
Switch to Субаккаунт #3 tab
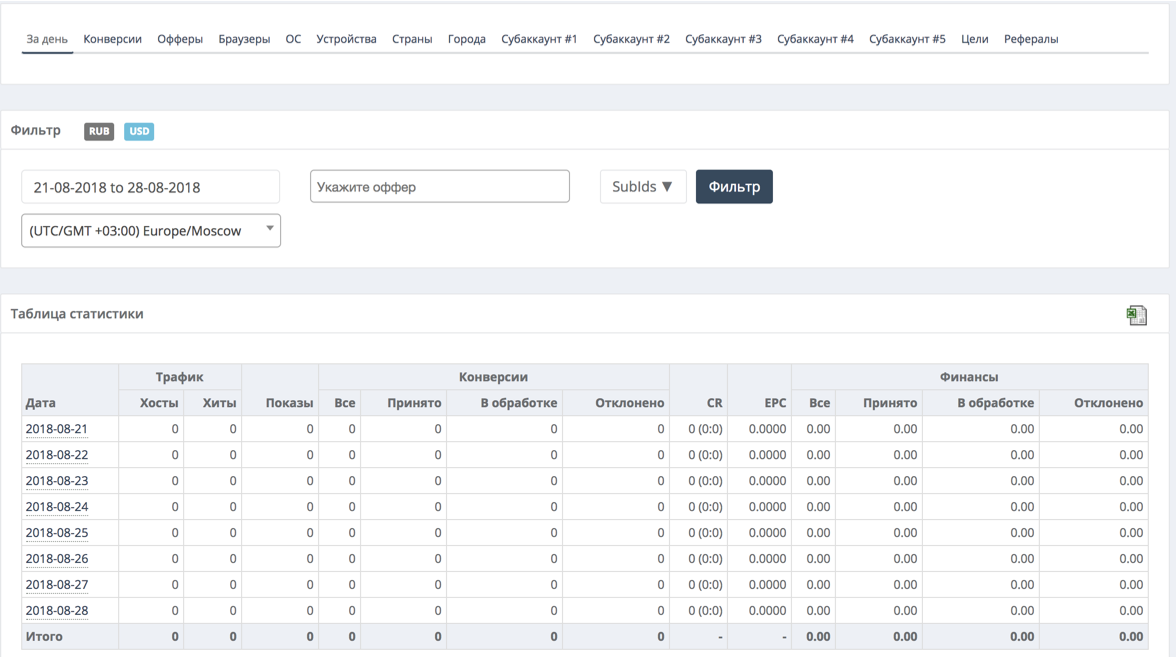(723, 39)
